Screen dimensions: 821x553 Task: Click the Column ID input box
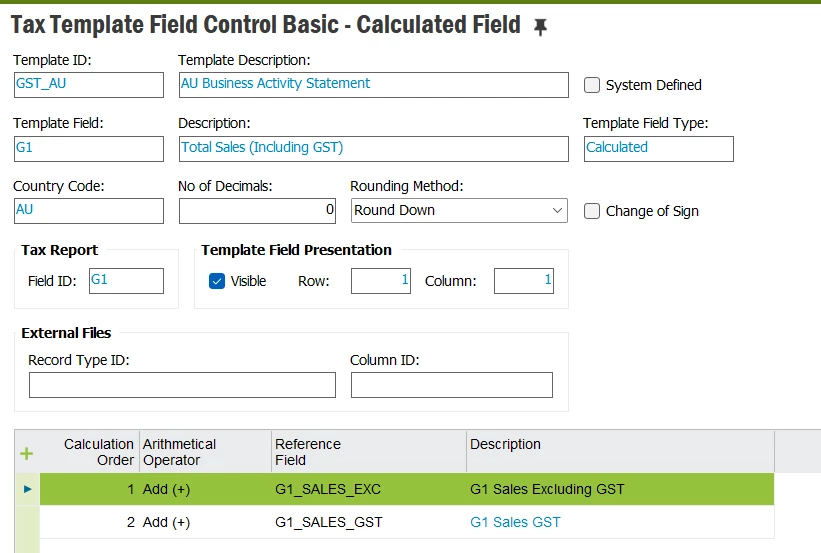(x=451, y=385)
